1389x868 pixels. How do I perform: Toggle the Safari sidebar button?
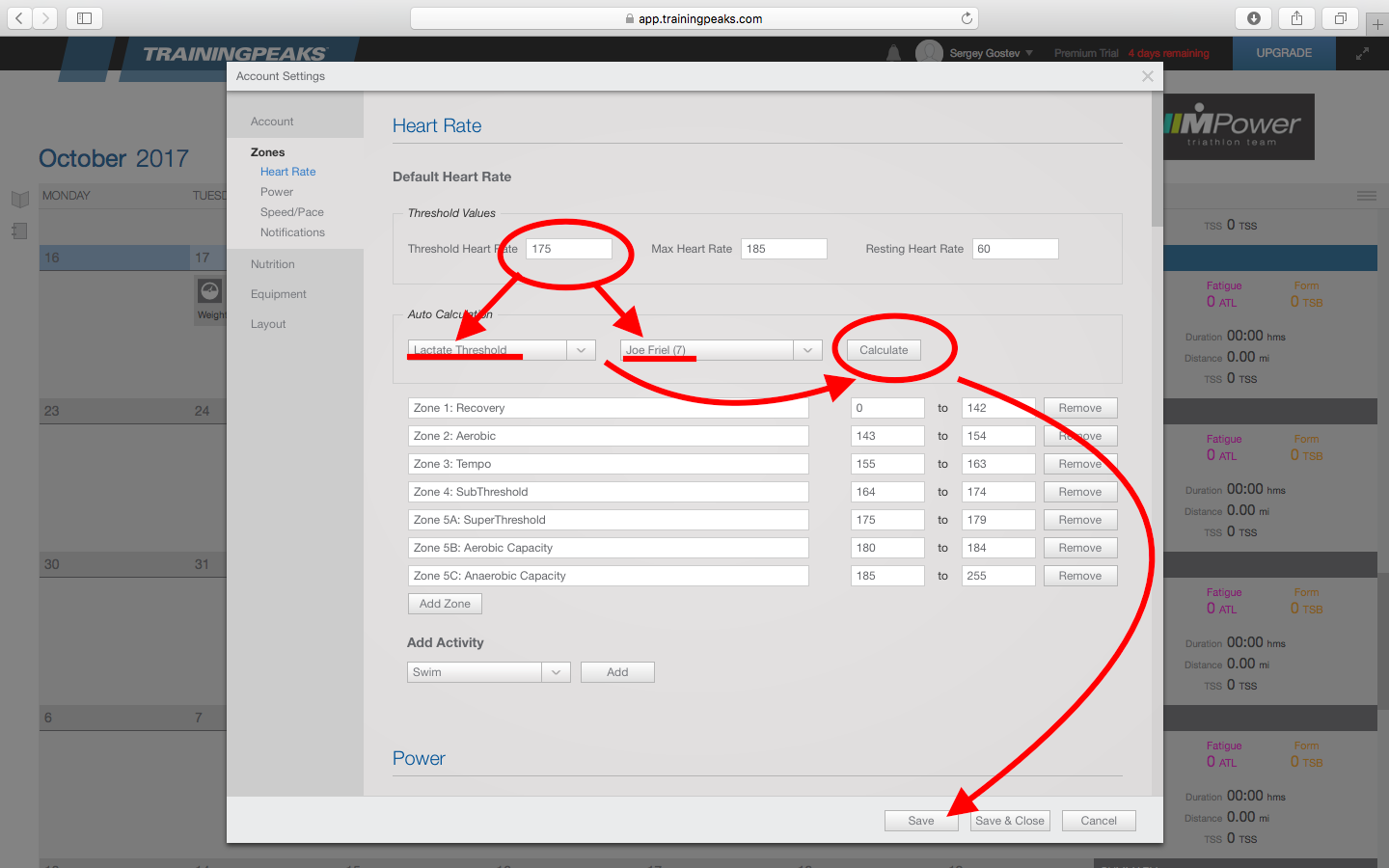point(84,18)
